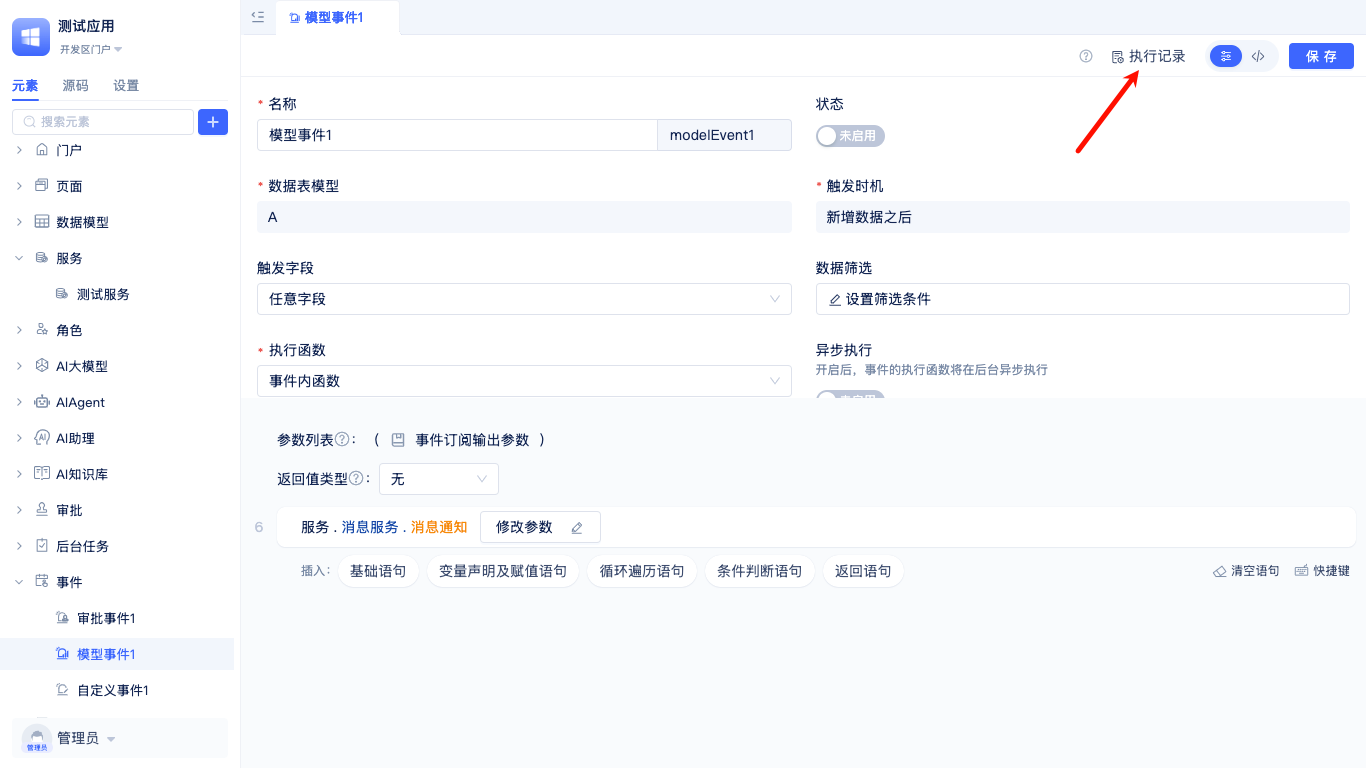Screen dimensions: 1366x768
Task: Select the 模型事件1 editor tab
Action: coord(337,18)
